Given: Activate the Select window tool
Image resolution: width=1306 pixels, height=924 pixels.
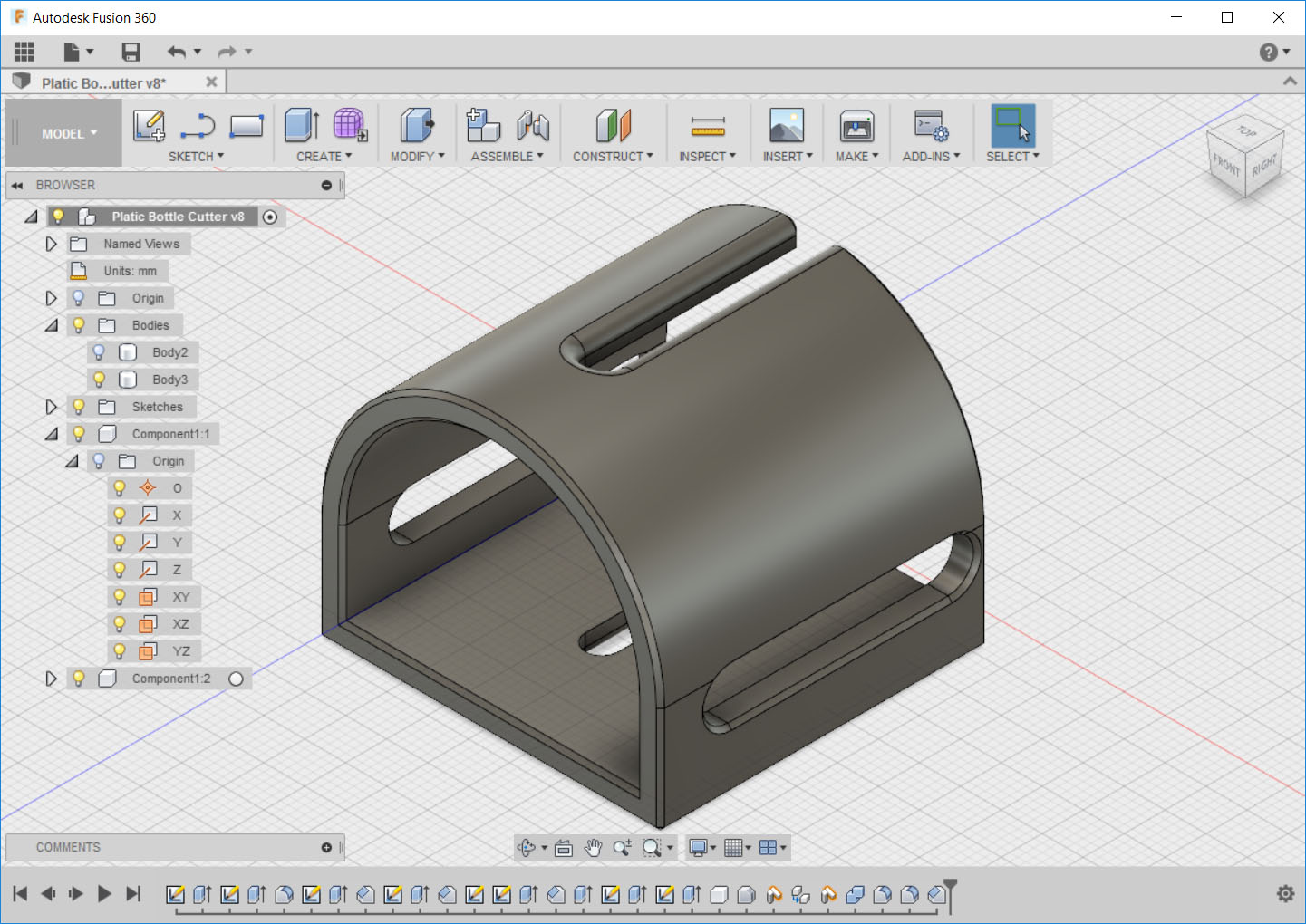Looking at the screenshot, I should 1013,125.
